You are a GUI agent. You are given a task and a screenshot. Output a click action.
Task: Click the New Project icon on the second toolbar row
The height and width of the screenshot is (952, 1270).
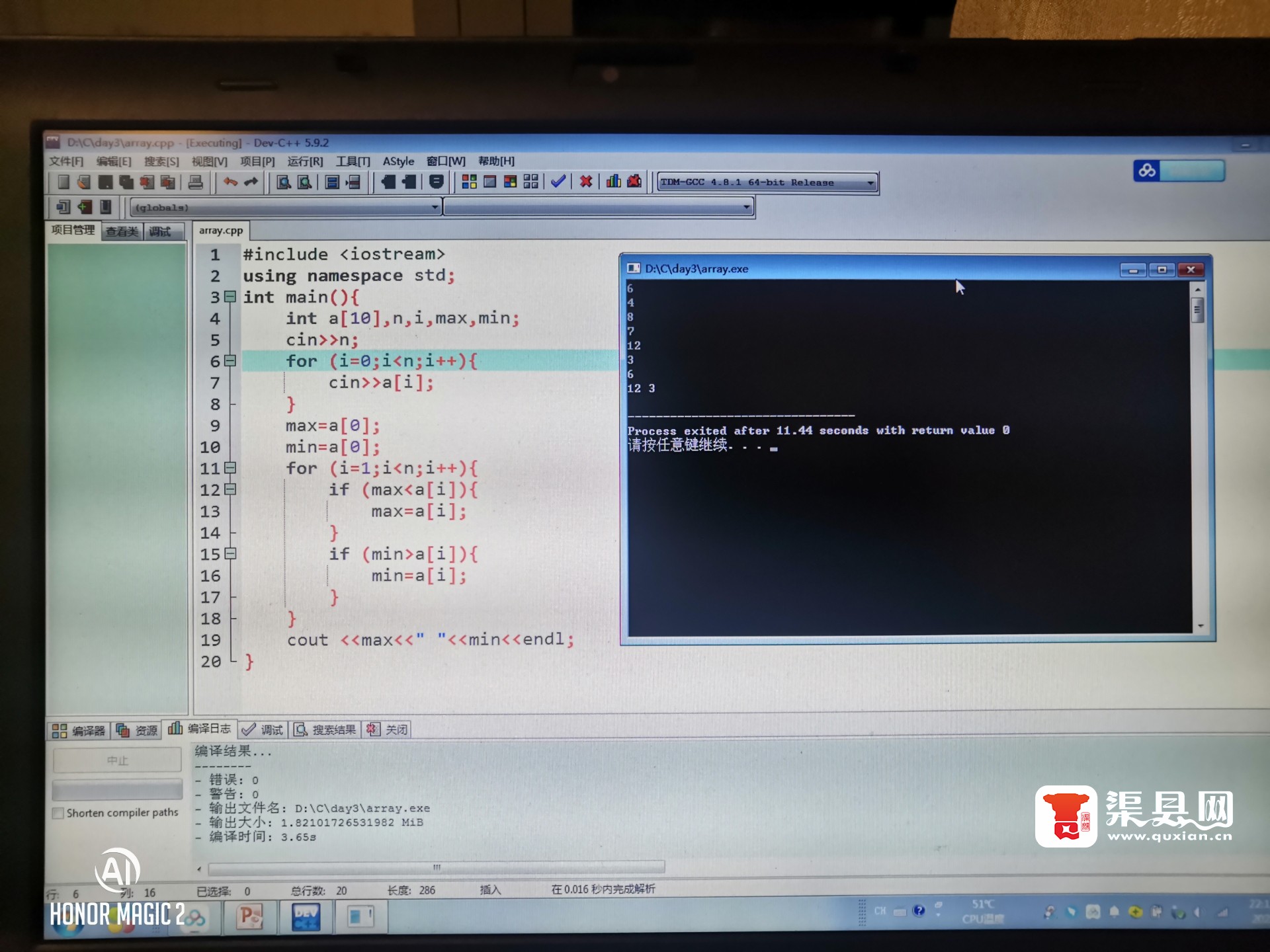63,207
